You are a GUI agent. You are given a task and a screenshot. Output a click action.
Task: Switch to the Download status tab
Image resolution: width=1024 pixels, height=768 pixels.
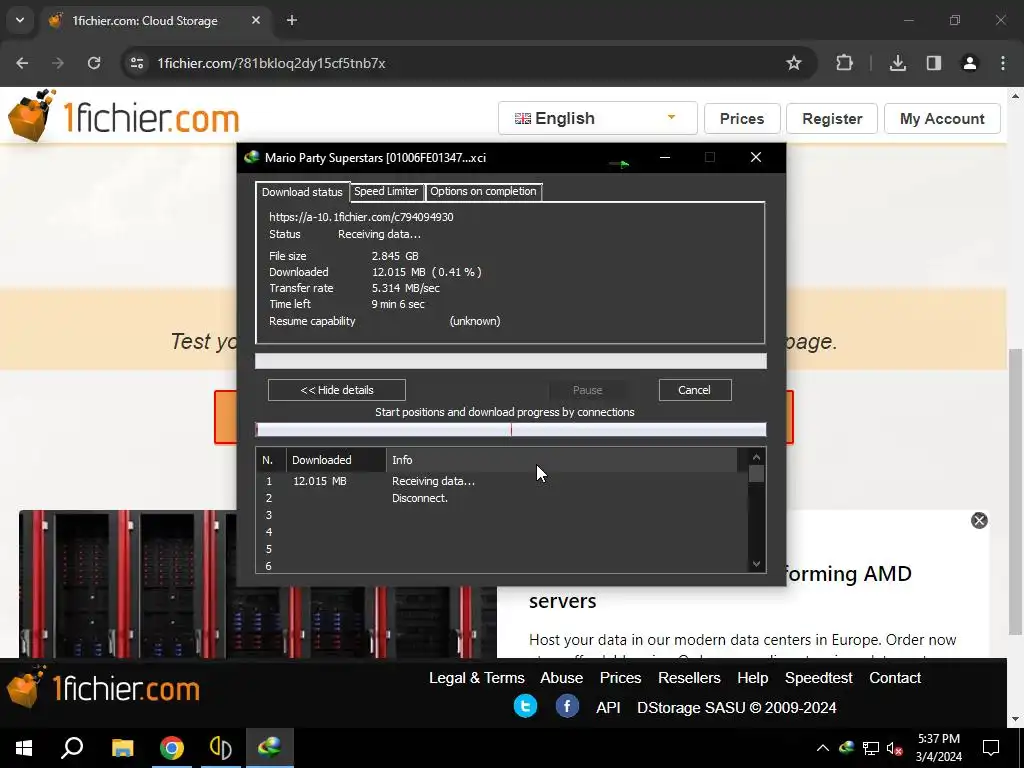[302, 192]
